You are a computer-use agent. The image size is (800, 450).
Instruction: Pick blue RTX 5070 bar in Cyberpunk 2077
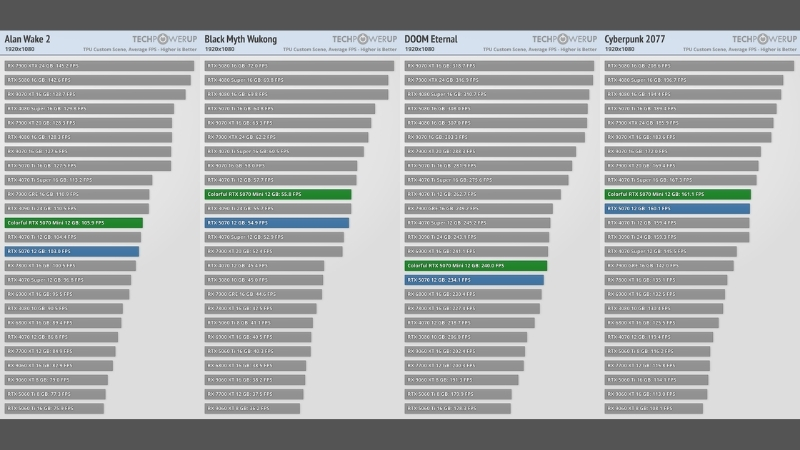pos(677,208)
